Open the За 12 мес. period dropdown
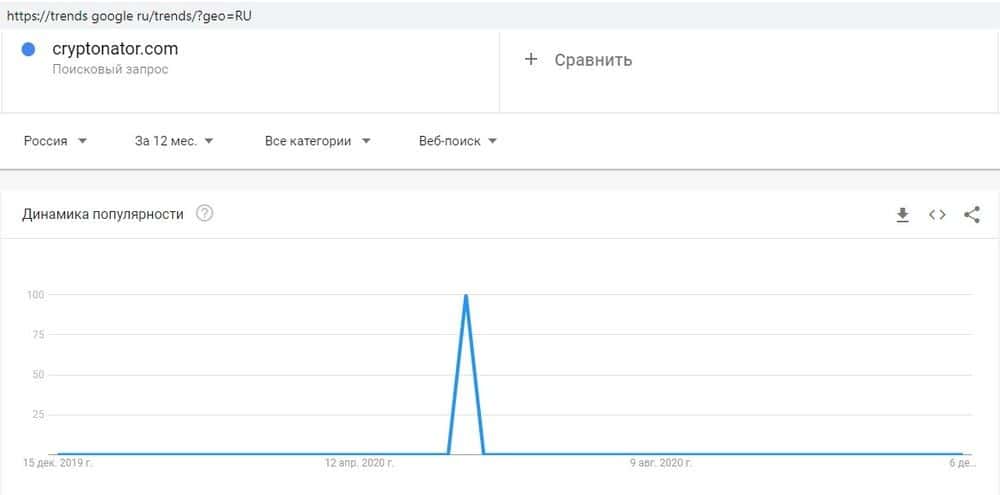Image resolution: width=1000 pixels, height=495 pixels. pos(174,141)
